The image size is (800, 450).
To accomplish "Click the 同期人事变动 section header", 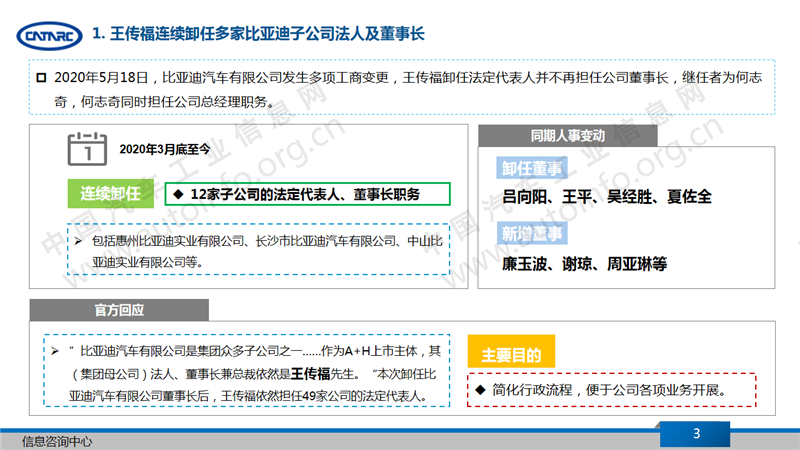I will coord(568,136).
